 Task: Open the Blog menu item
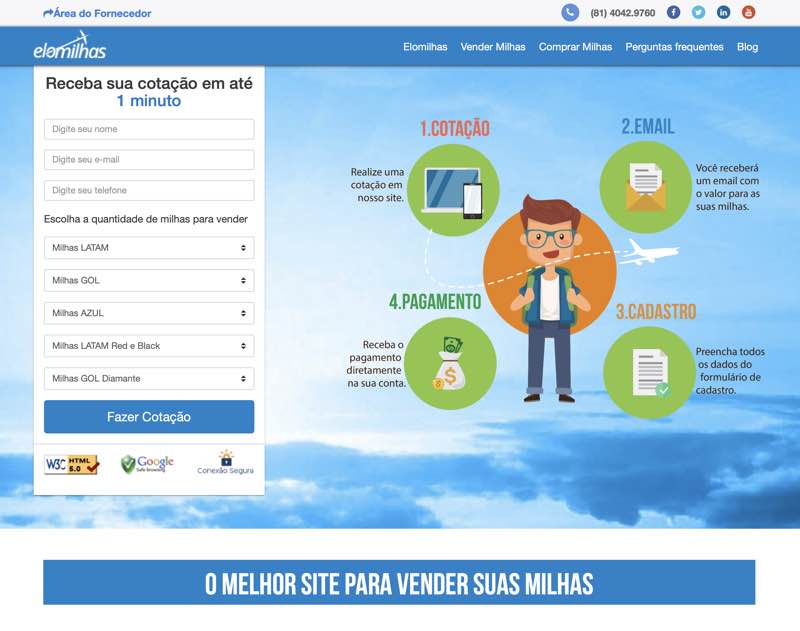[747, 47]
